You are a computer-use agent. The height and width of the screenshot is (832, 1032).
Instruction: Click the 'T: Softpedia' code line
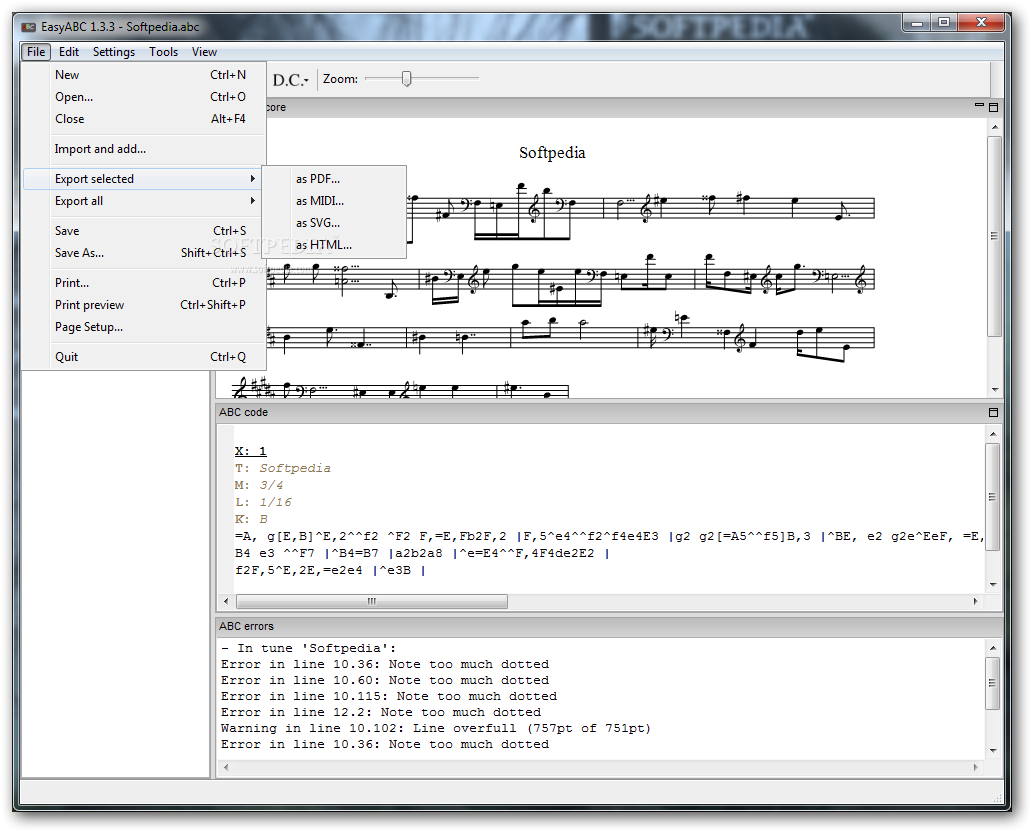283,468
